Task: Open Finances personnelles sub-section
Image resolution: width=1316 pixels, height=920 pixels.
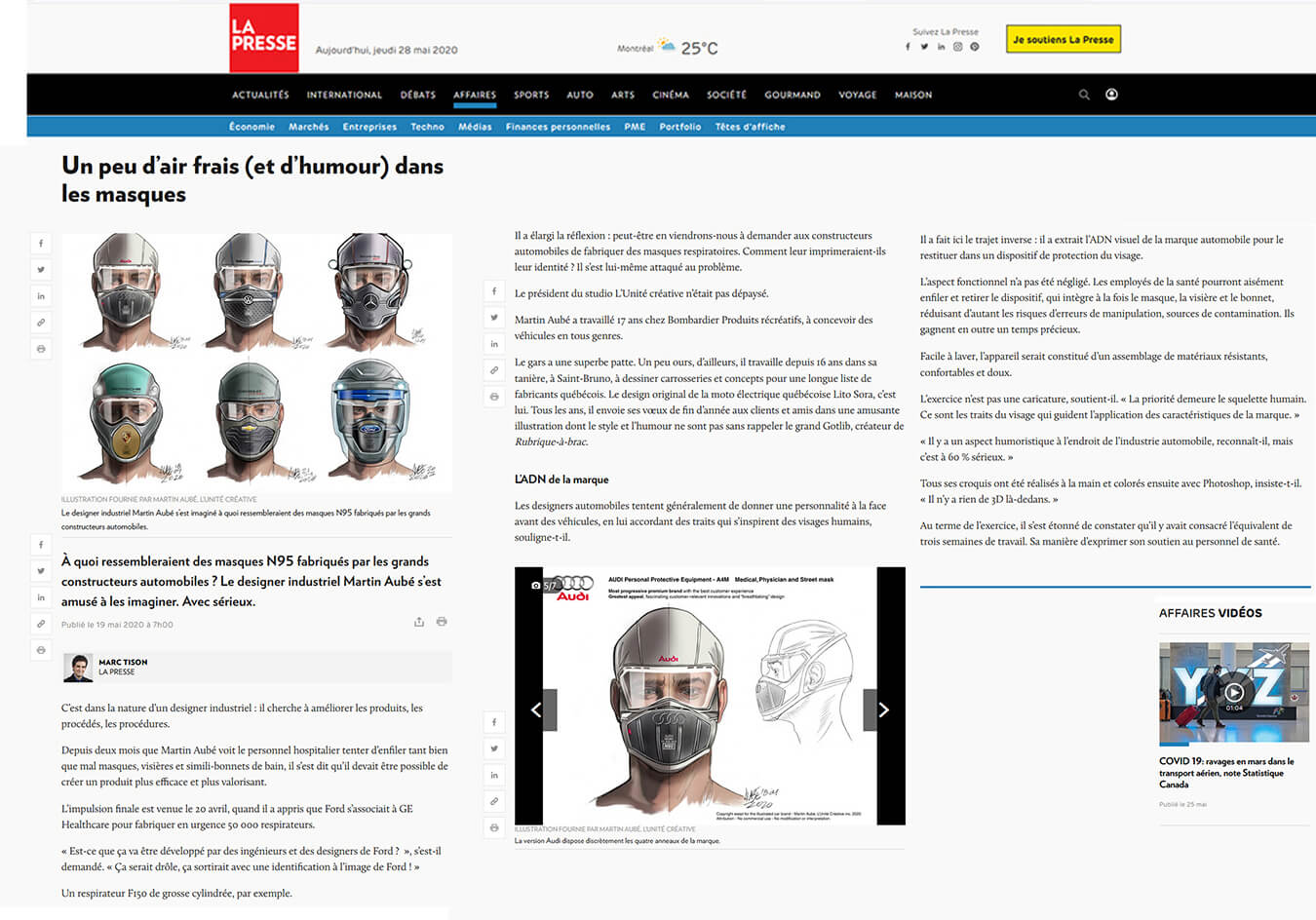Action: point(558,127)
